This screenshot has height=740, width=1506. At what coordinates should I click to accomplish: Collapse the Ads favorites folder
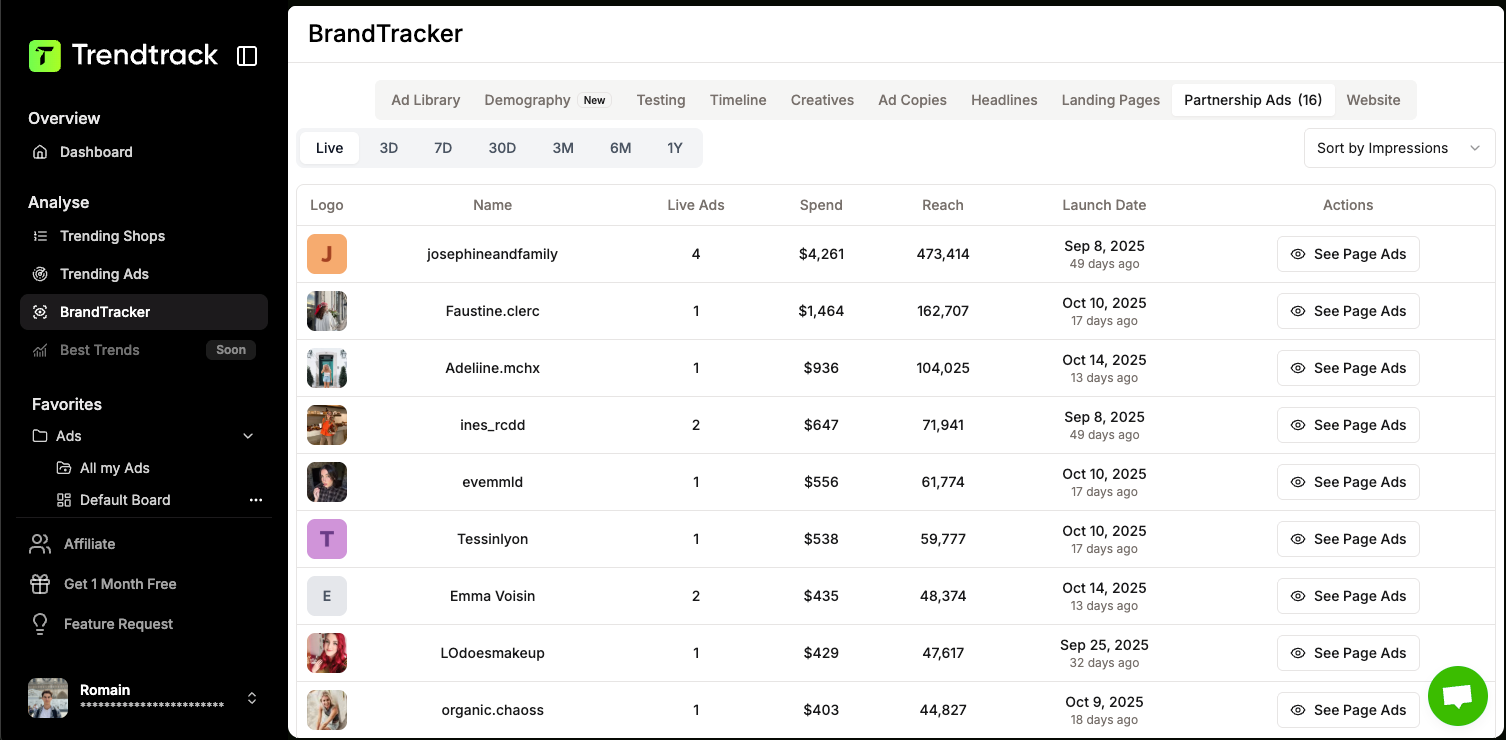coord(248,436)
